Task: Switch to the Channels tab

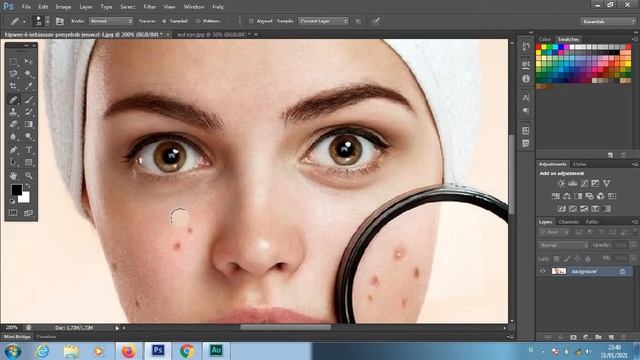Action: (x=569, y=222)
